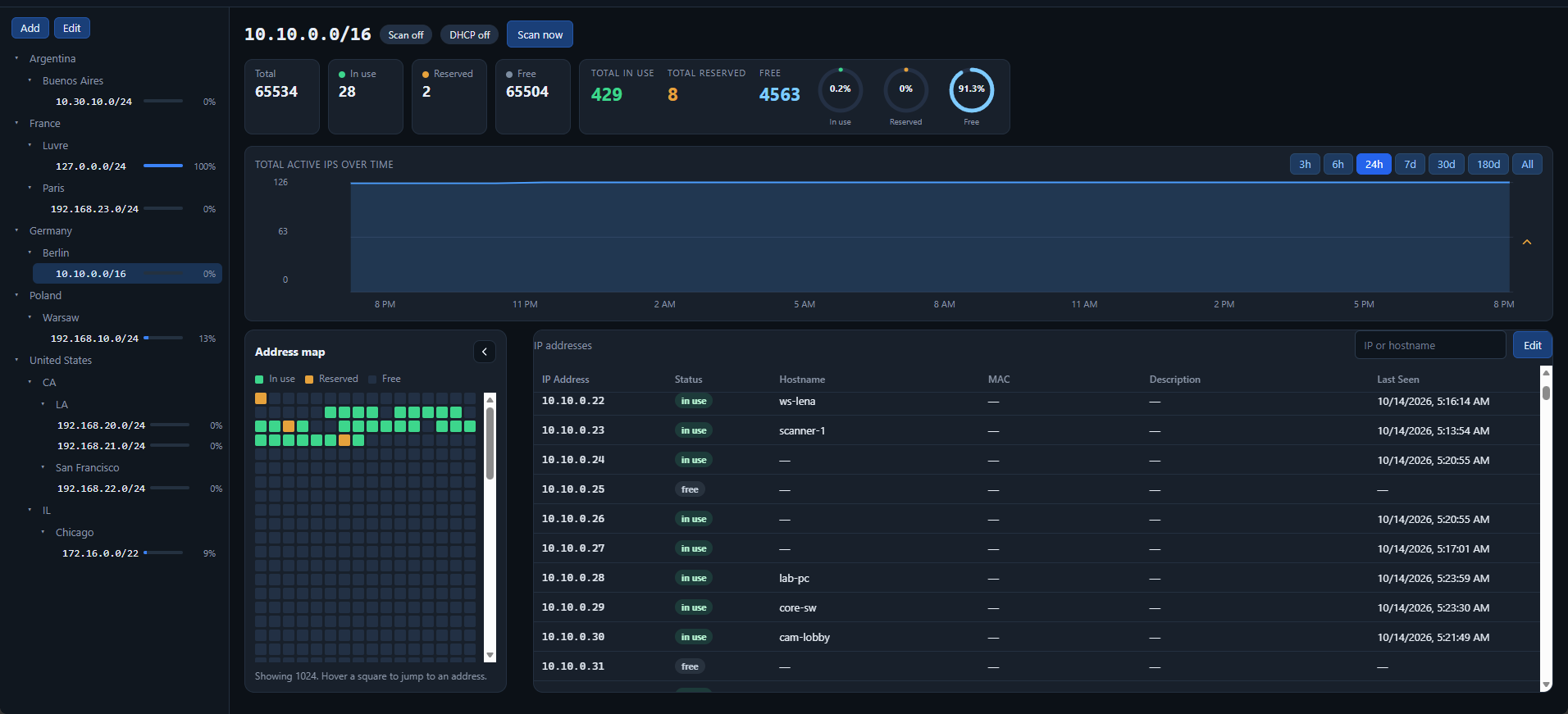Open subnet 127.0.0.0/24 under Luvre
Image resolution: width=1568 pixels, height=714 pixels.
[x=91, y=166]
